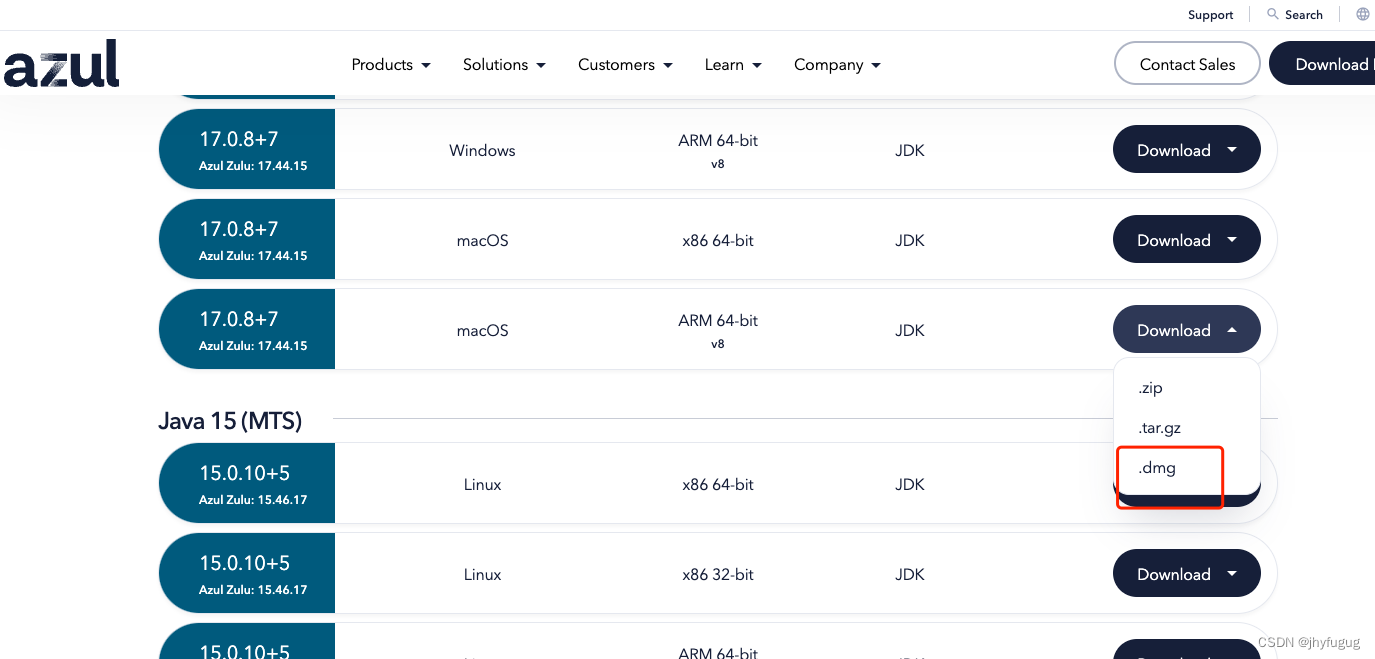Select the .tar.gz download format
Image resolution: width=1375 pixels, height=659 pixels.
pos(1159,428)
